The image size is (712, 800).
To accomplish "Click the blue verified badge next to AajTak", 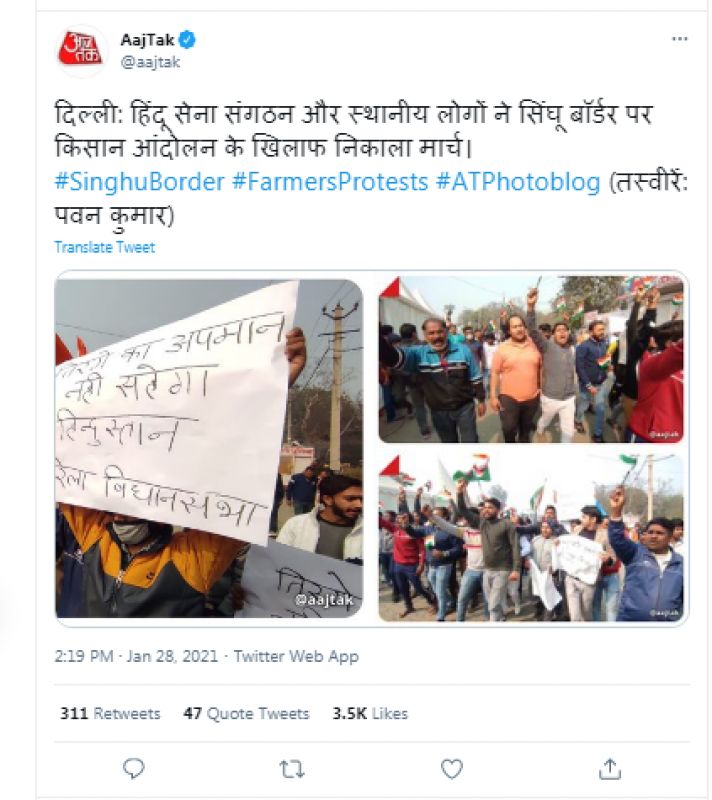I will pyautogui.click(x=187, y=39).
